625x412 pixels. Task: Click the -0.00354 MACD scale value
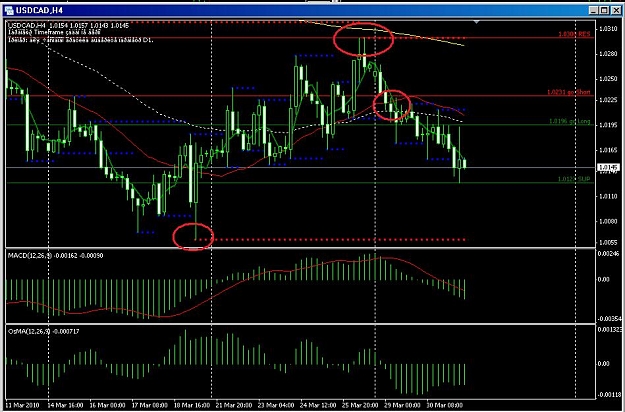click(608, 318)
